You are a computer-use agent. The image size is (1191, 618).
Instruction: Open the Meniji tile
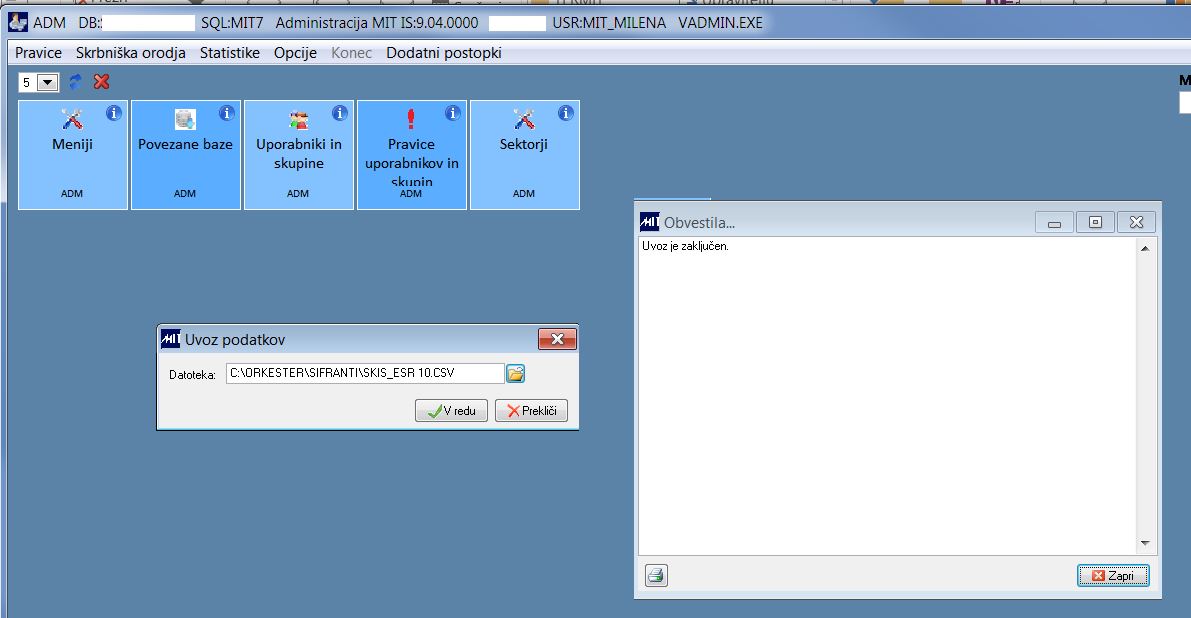(x=72, y=155)
